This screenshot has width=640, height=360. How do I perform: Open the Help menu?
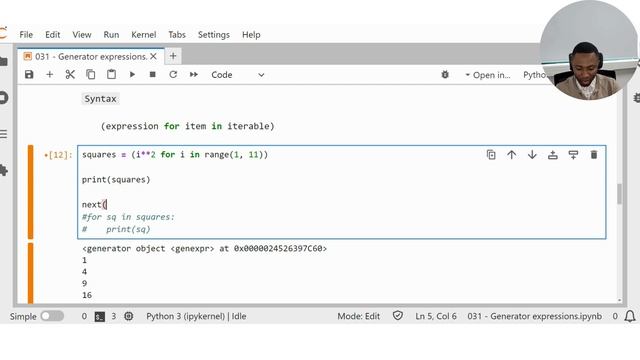pos(251,35)
